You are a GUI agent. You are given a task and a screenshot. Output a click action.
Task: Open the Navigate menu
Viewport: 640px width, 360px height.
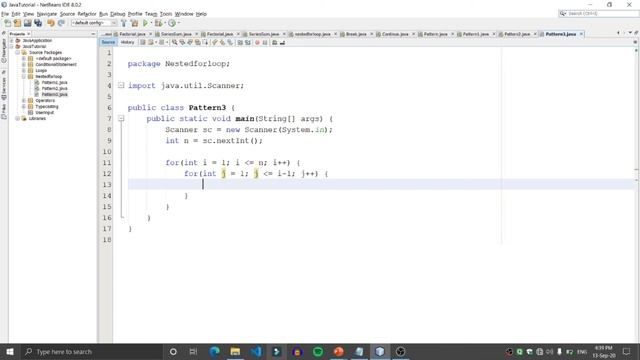tap(47, 14)
